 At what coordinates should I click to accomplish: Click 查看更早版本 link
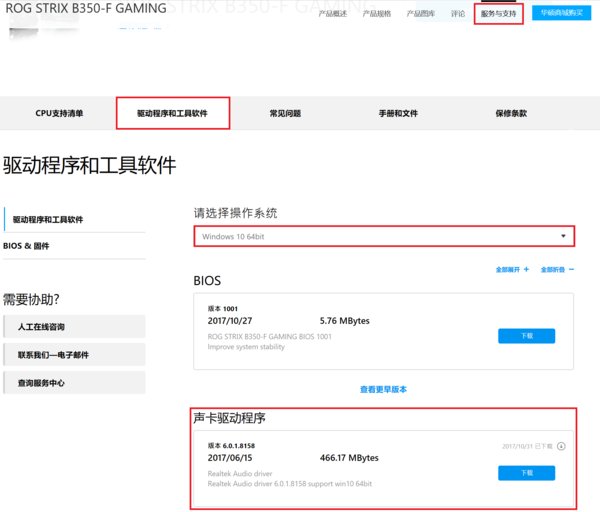tap(383, 389)
